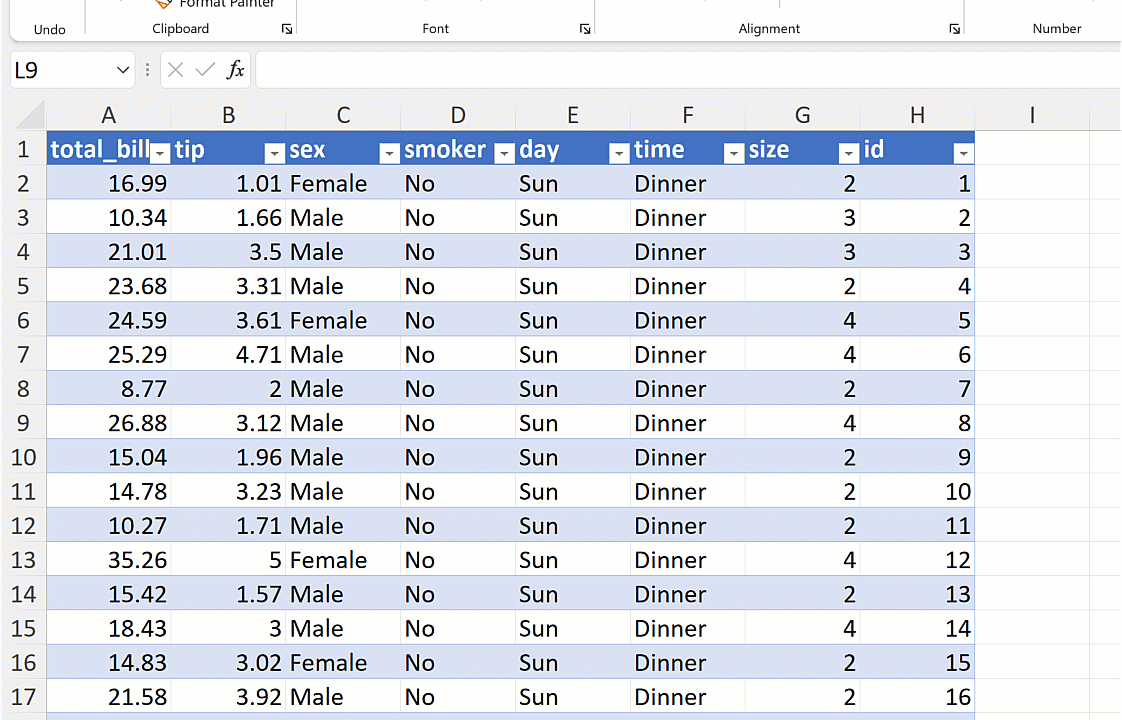Click the Enter checkmark in formula bar

205,70
